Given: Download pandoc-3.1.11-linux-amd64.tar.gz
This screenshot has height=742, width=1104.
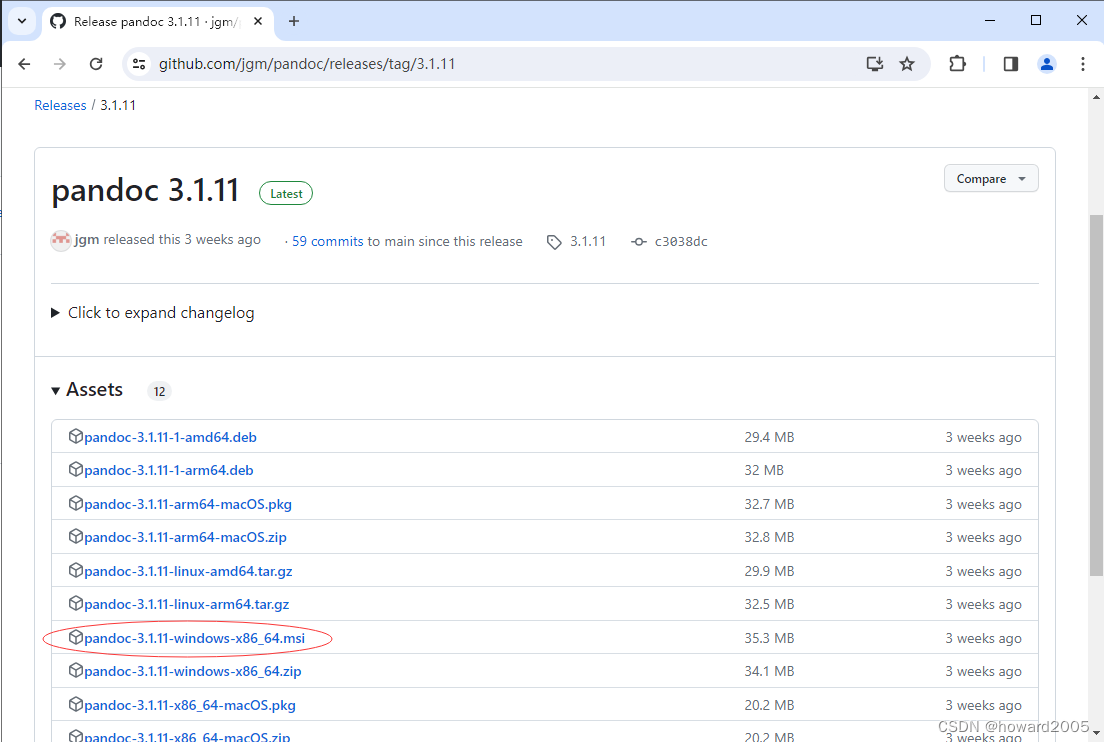Looking at the screenshot, I should pyautogui.click(x=188, y=571).
